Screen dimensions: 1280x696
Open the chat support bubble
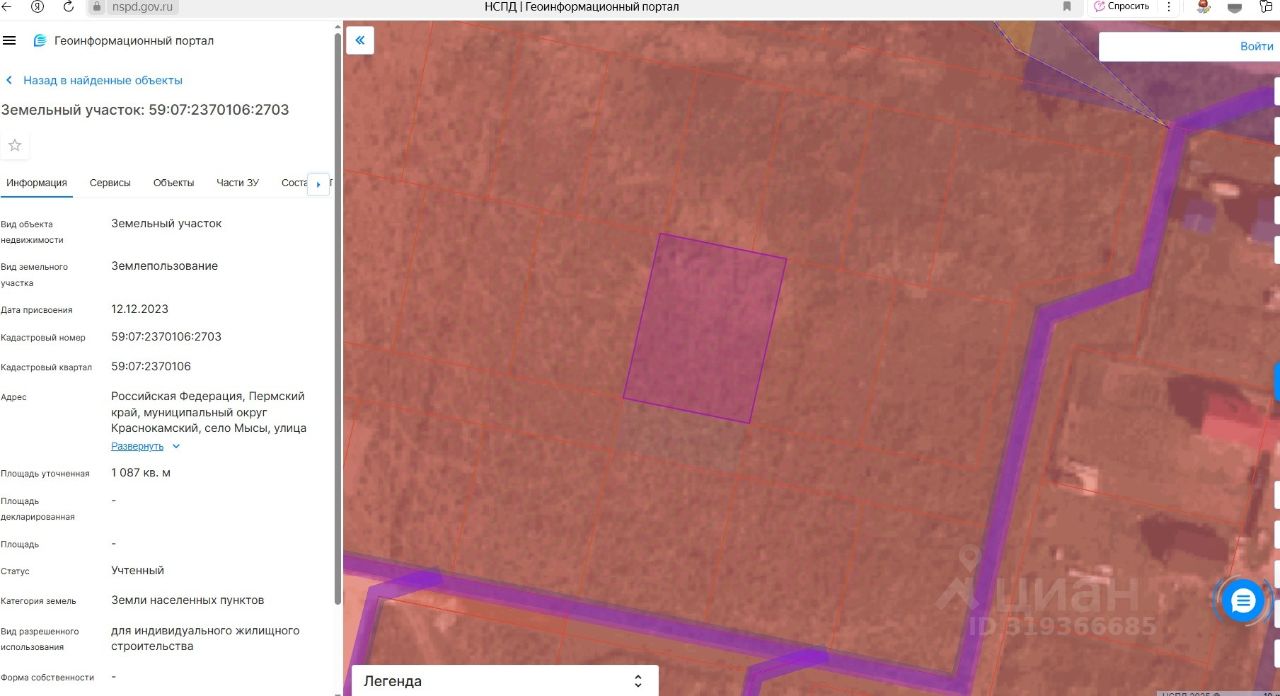[x=1243, y=601]
